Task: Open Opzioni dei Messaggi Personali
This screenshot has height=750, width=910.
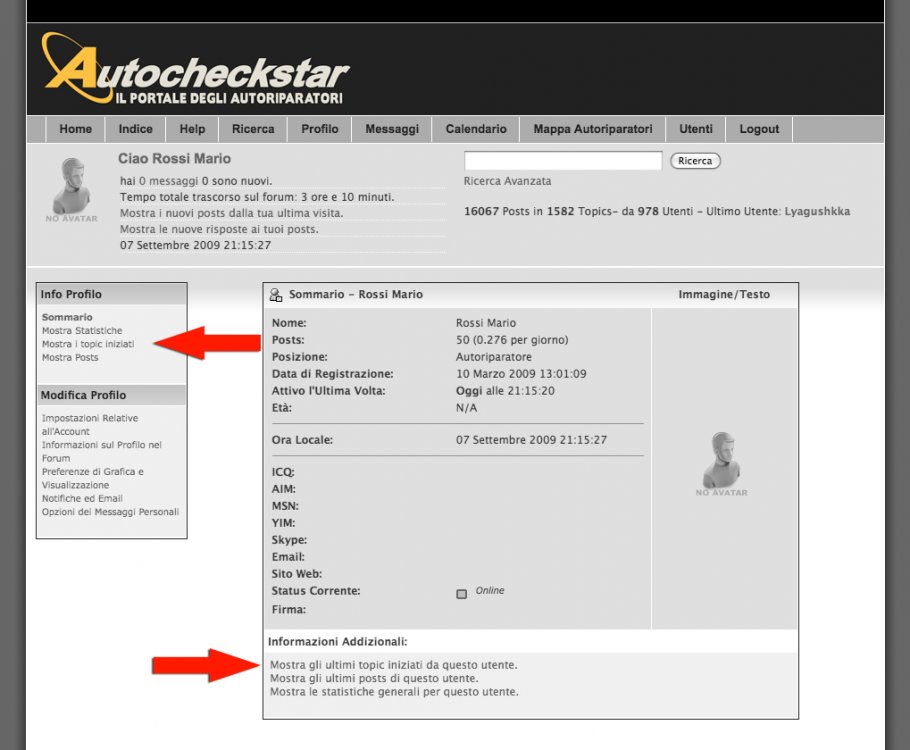Action: 110,512
